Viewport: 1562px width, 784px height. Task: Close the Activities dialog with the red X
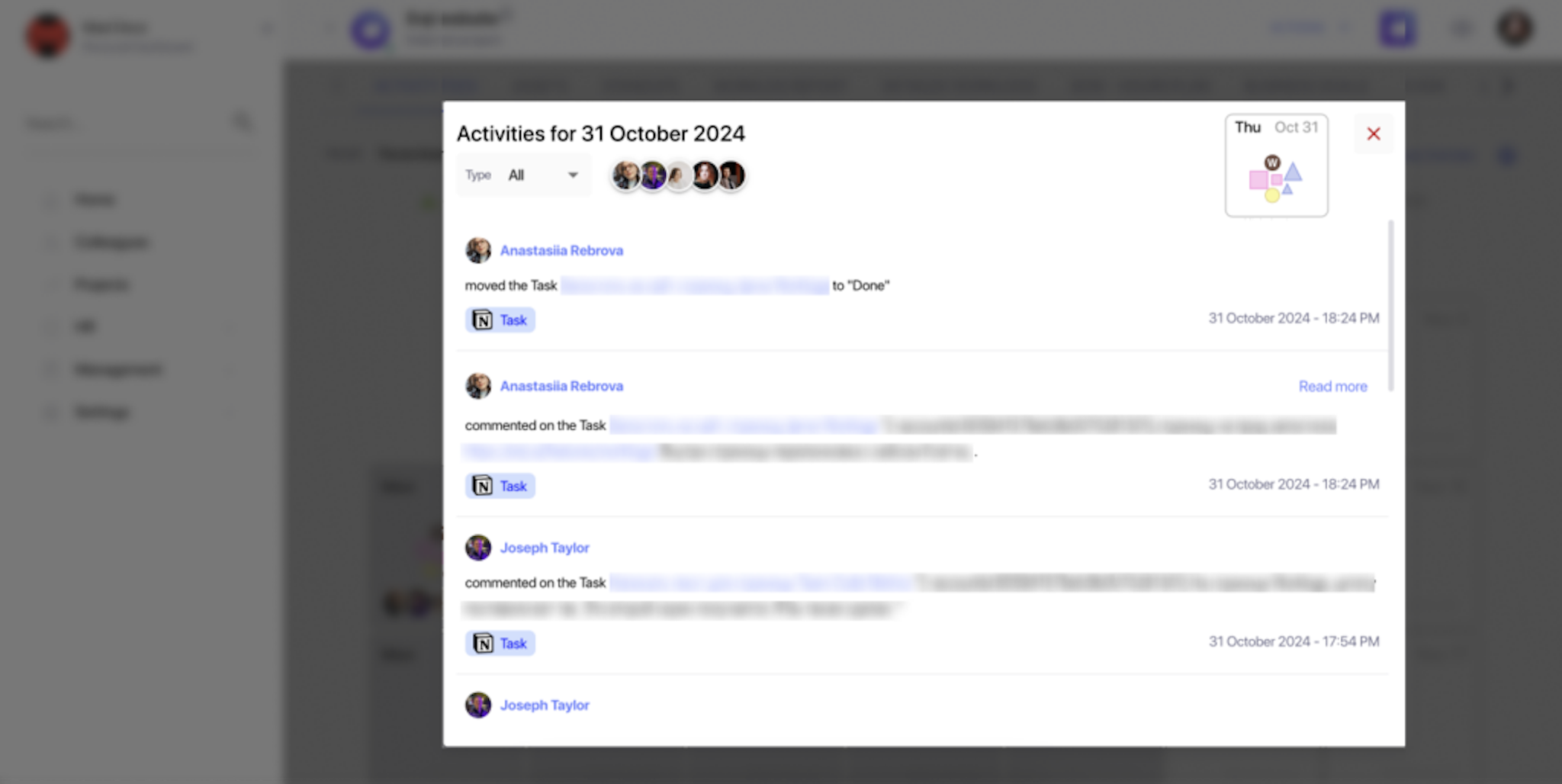1374,134
